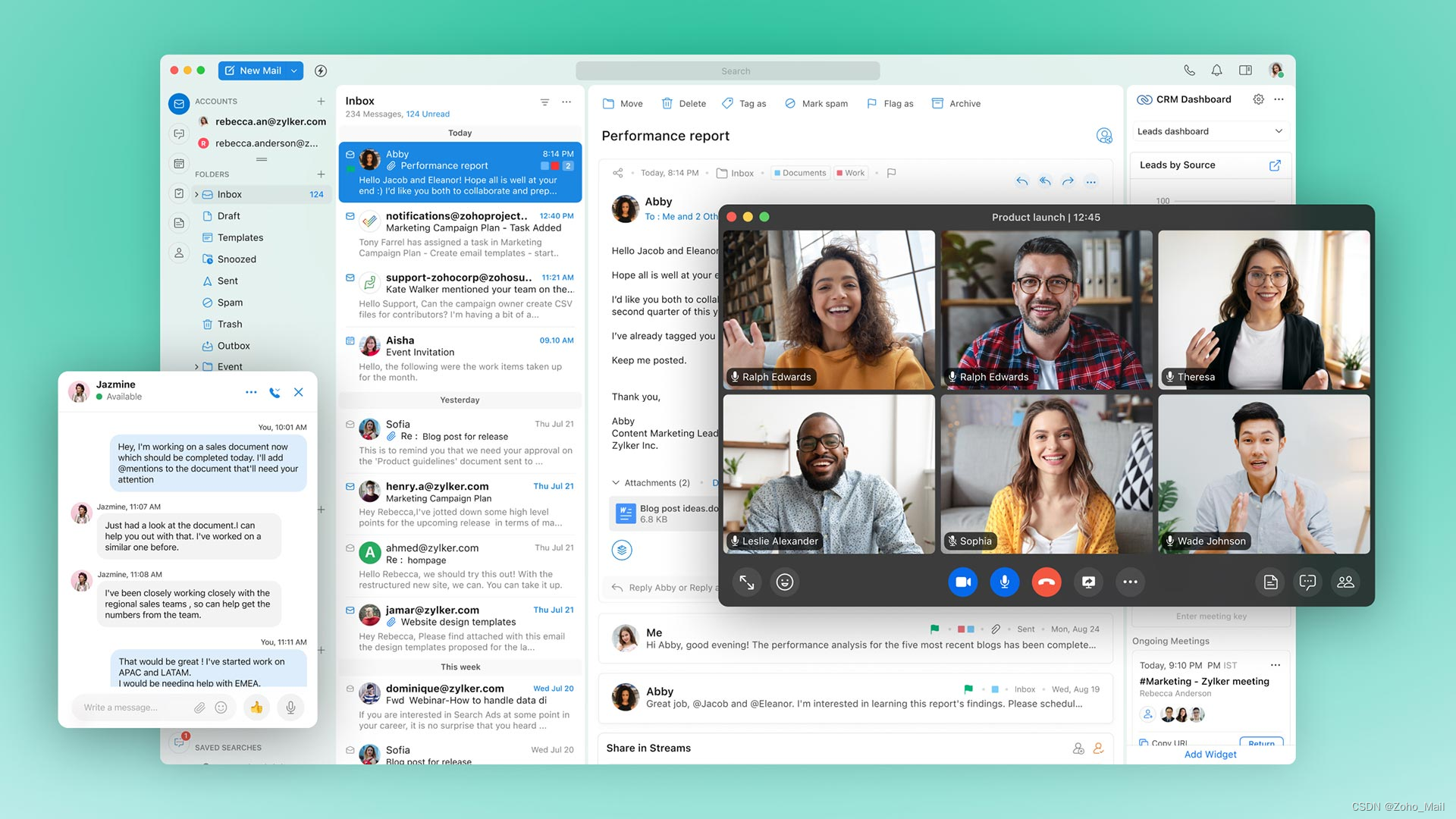End the call with the red hang-up button
The width and height of the screenshot is (1456, 819).
coord(1046,582)
